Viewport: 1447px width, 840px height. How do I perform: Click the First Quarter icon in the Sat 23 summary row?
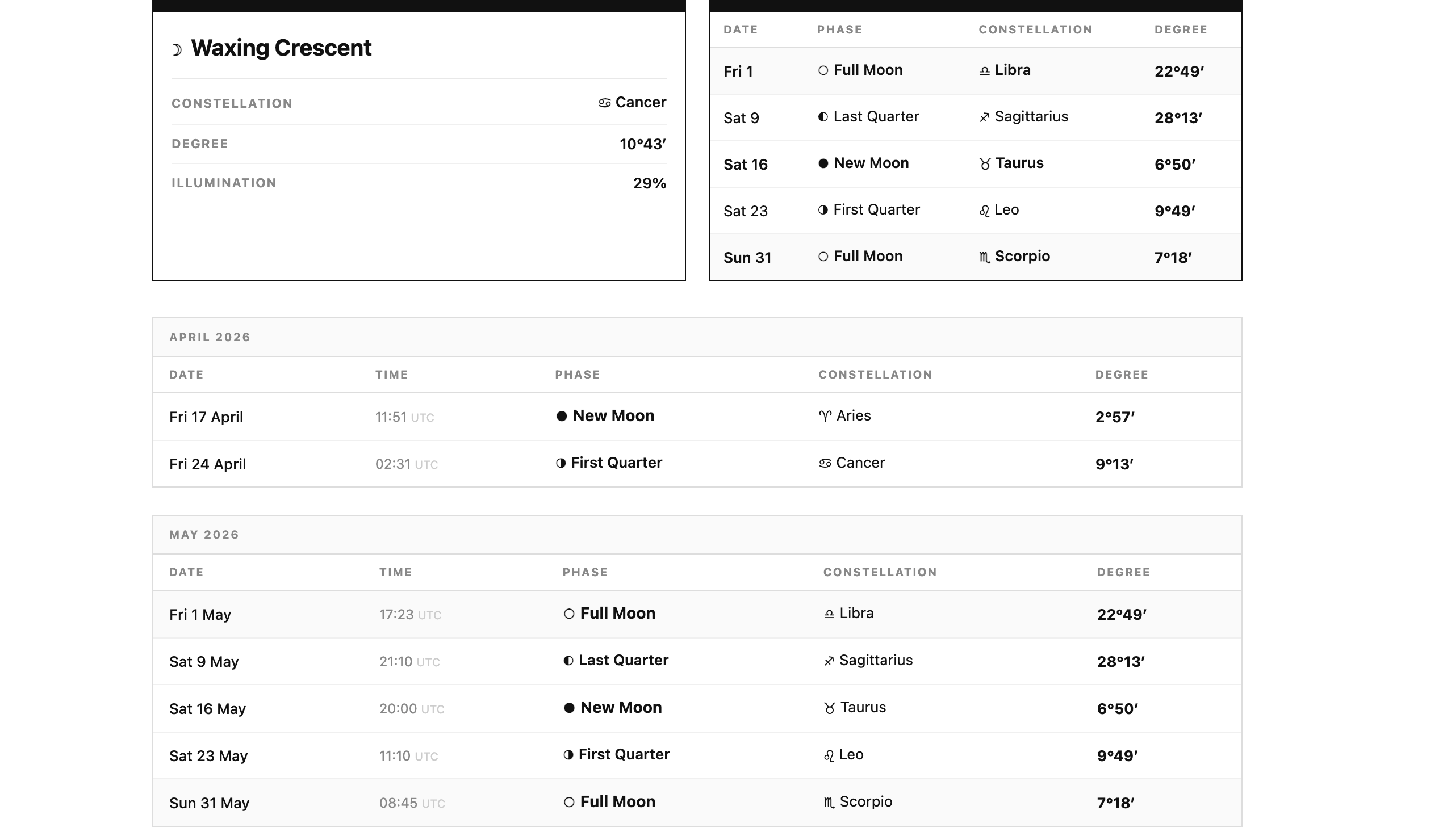[823, 210]
